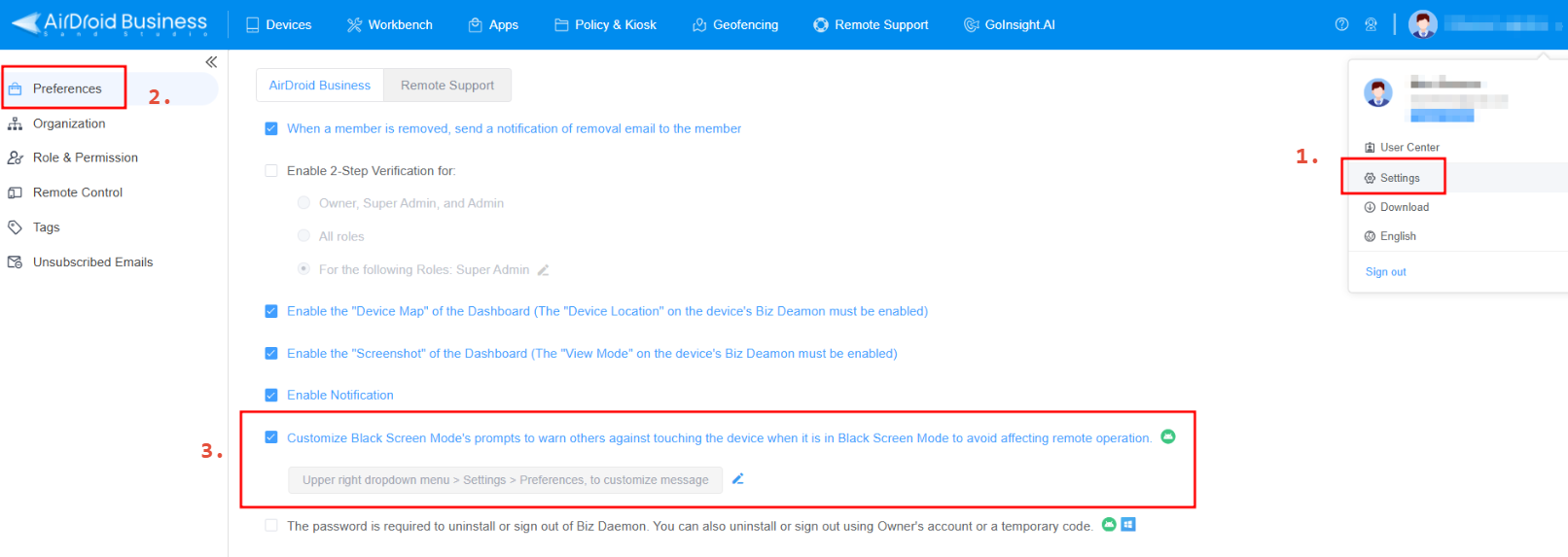The height and width of the screenshot is (557, 1568).
Task: Edit roles via pencil beside Super Admin
Action: click(x=544, y=270)
